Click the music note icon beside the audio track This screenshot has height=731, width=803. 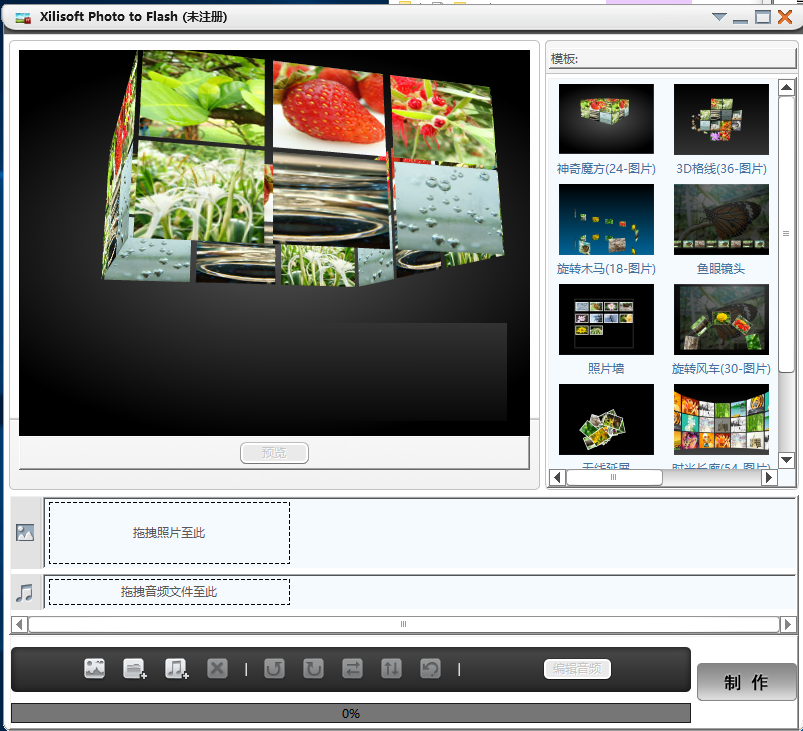tap(25, 592)
